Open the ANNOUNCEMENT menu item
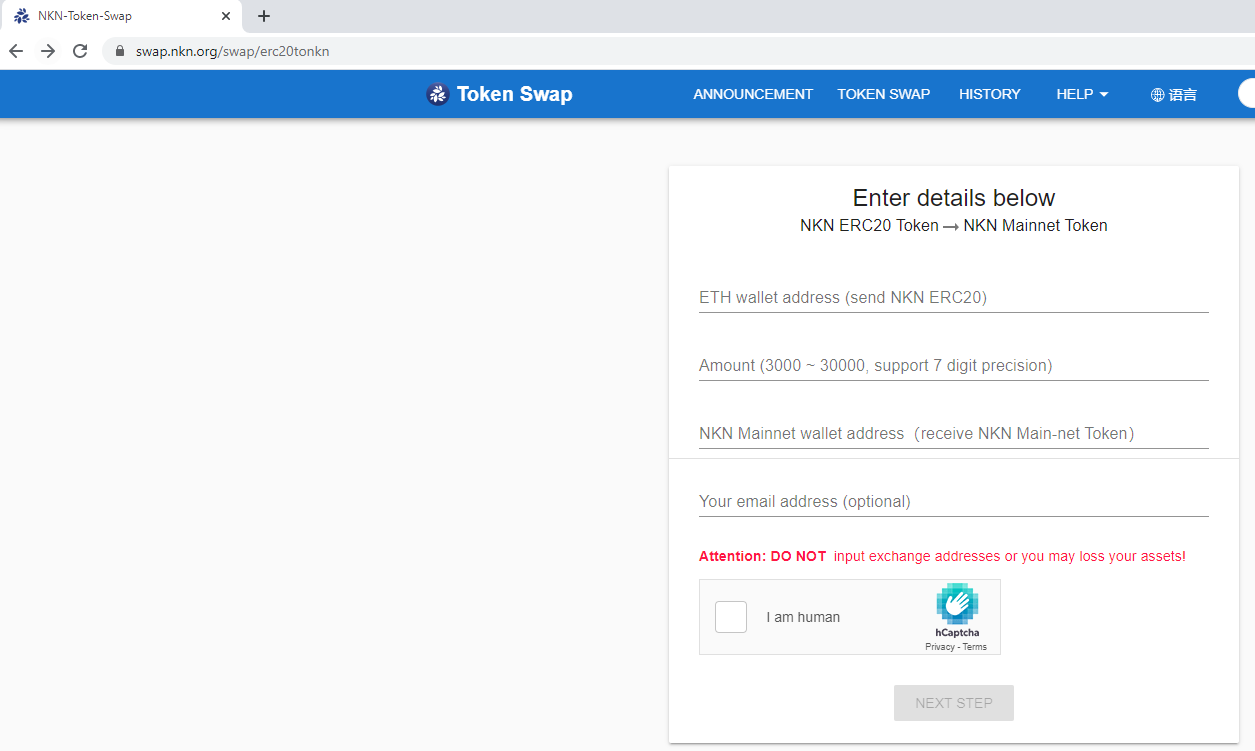The width and height of the screenshot is (1255, 751). (753, 94)
